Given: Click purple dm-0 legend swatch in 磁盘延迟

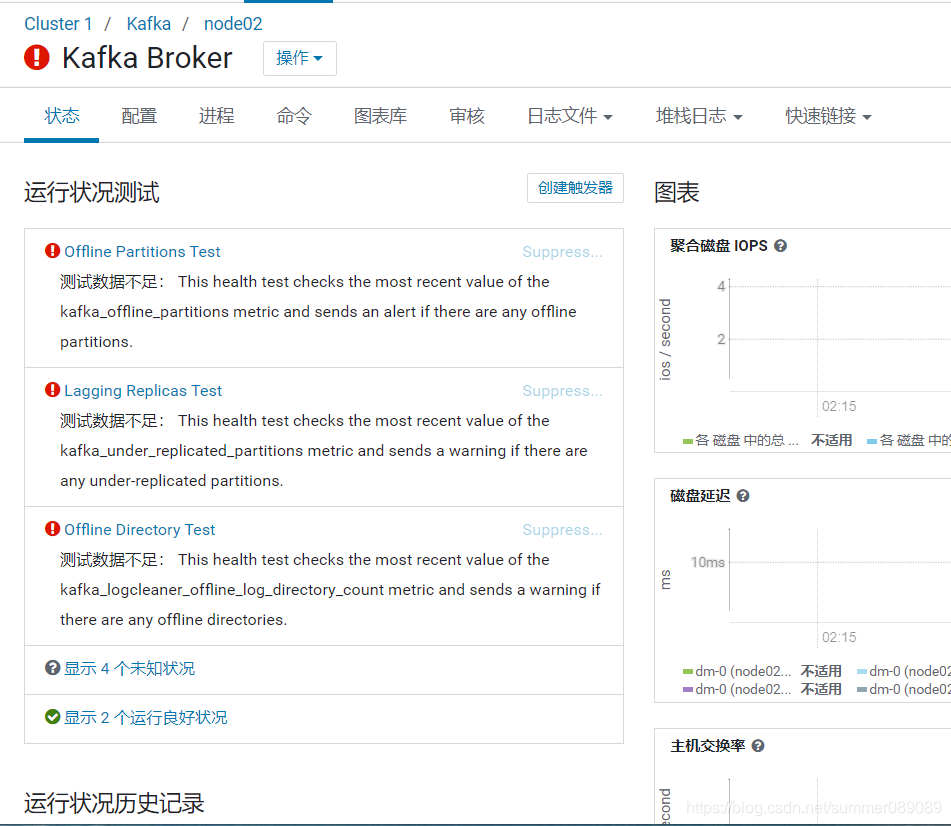Looking at the screenshot, I should [688, 690].
